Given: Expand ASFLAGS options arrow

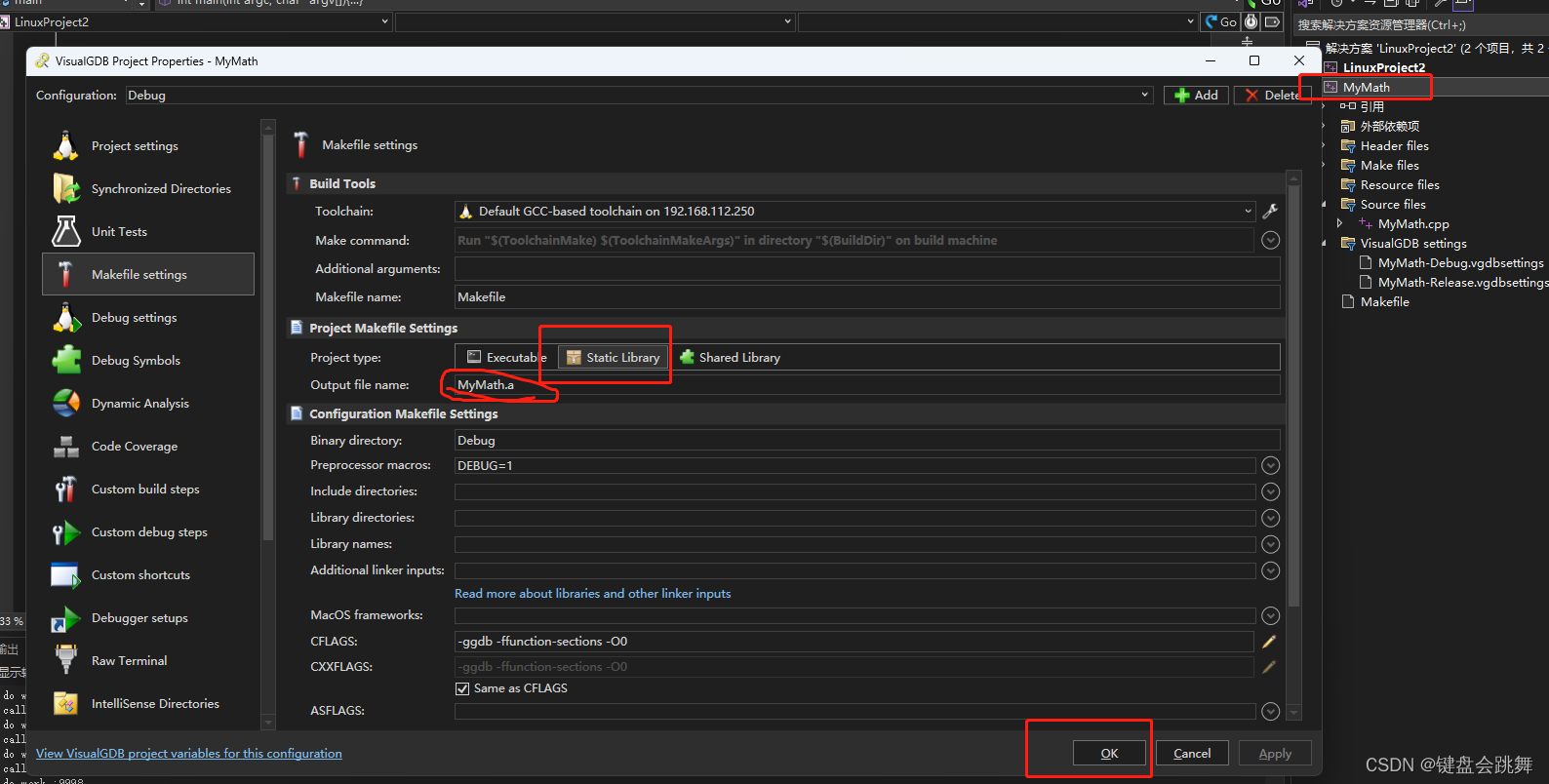Looking at the screenshot, I should pos(1270,711).
